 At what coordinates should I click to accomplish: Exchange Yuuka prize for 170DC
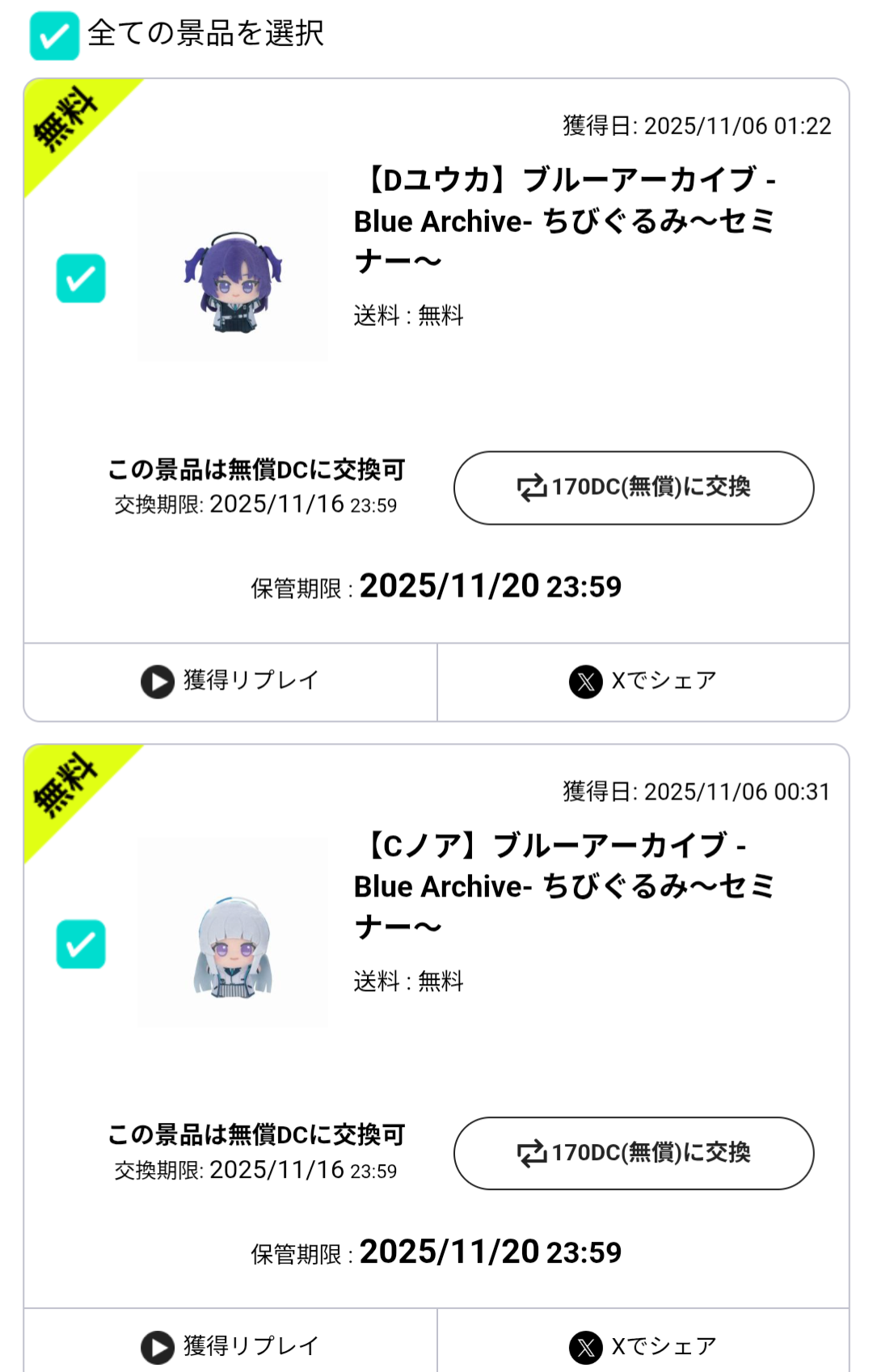tap(634, 488)
